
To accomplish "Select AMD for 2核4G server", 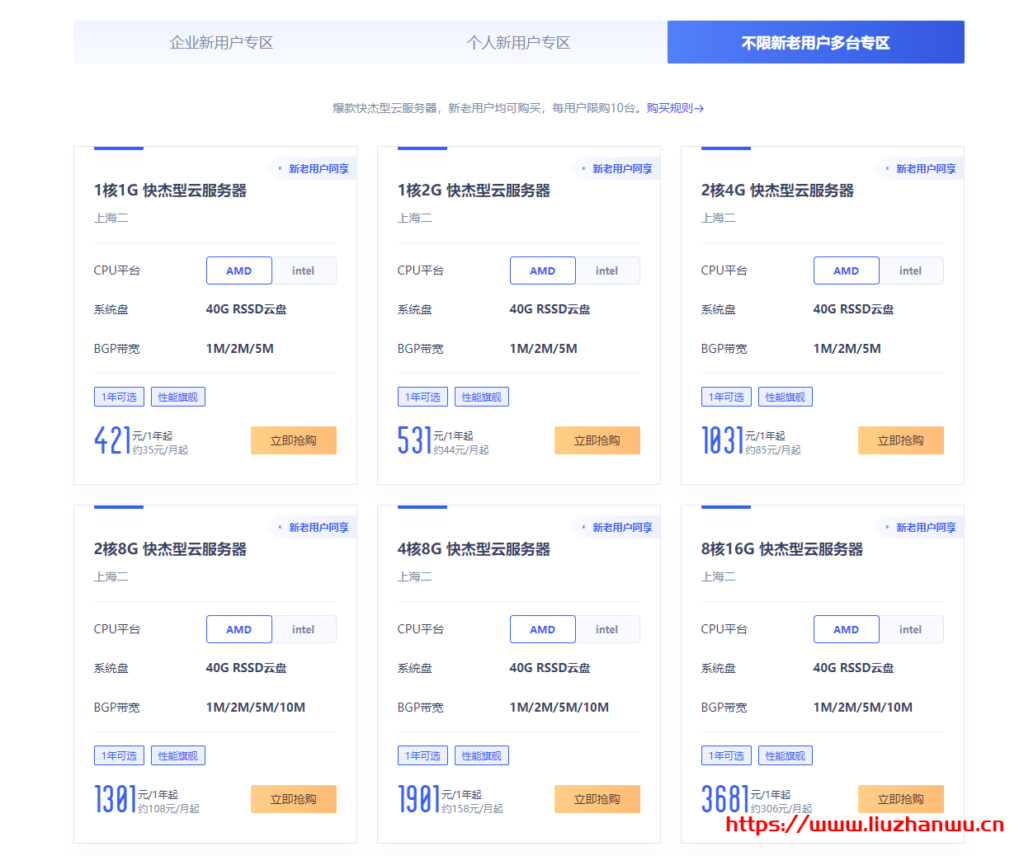I will (846, 271).
